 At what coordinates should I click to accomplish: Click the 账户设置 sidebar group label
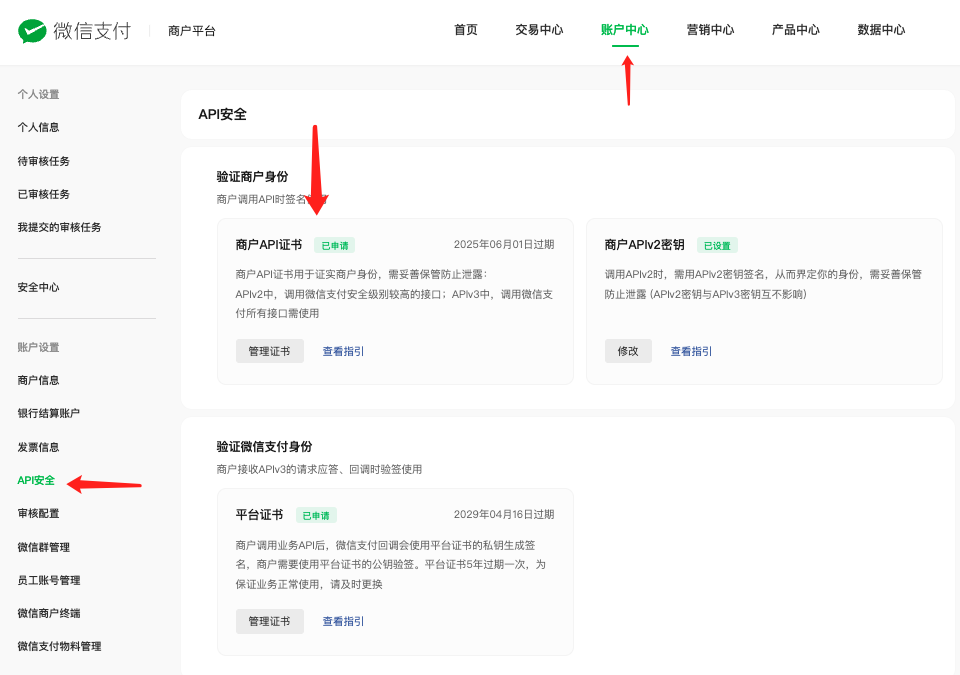39,347
